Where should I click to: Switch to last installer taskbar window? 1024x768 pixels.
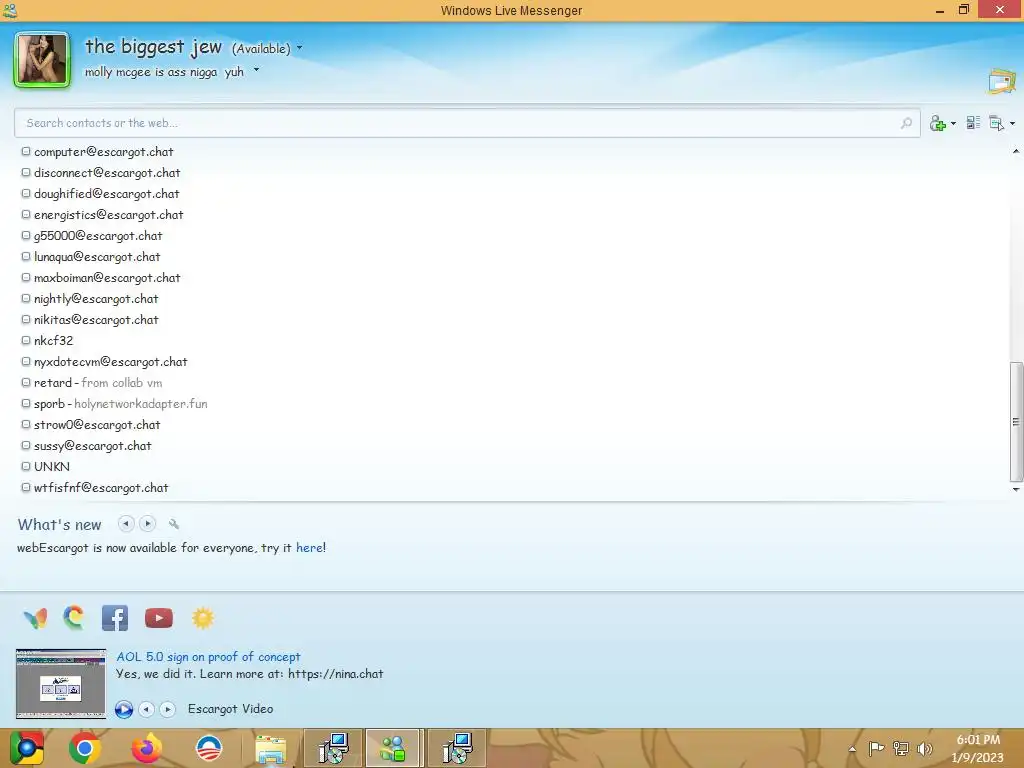[x=456, y=748]
